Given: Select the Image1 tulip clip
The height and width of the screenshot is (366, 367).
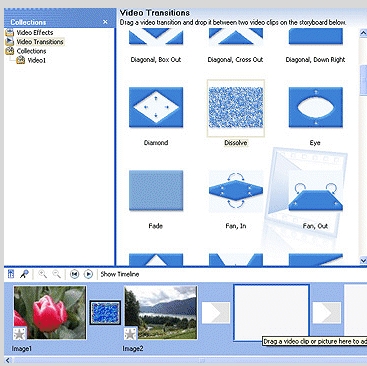Looking at the screenshot, I should coord(50,312).
